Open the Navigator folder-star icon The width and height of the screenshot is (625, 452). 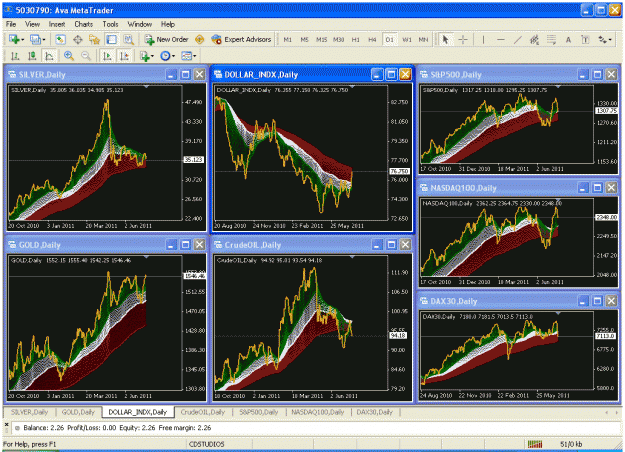(x=94, y=39)
